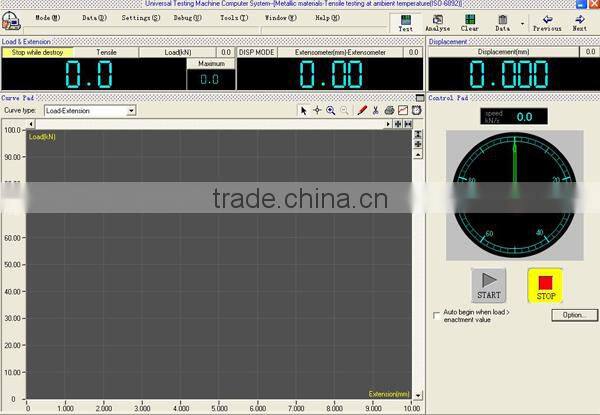Expand the Data toolbar dropdown arrow

(522, 21)
